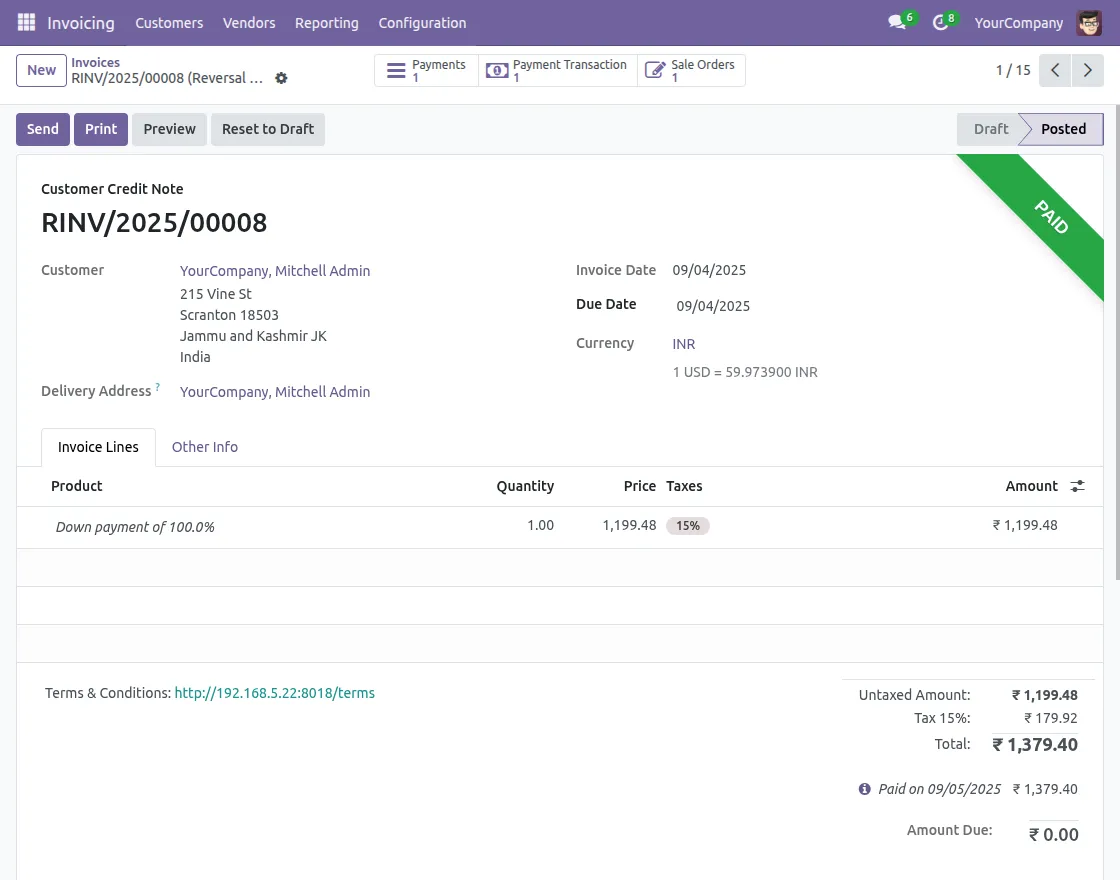
Task: Open the Payments smart button
Action: [x=427, y=70]
